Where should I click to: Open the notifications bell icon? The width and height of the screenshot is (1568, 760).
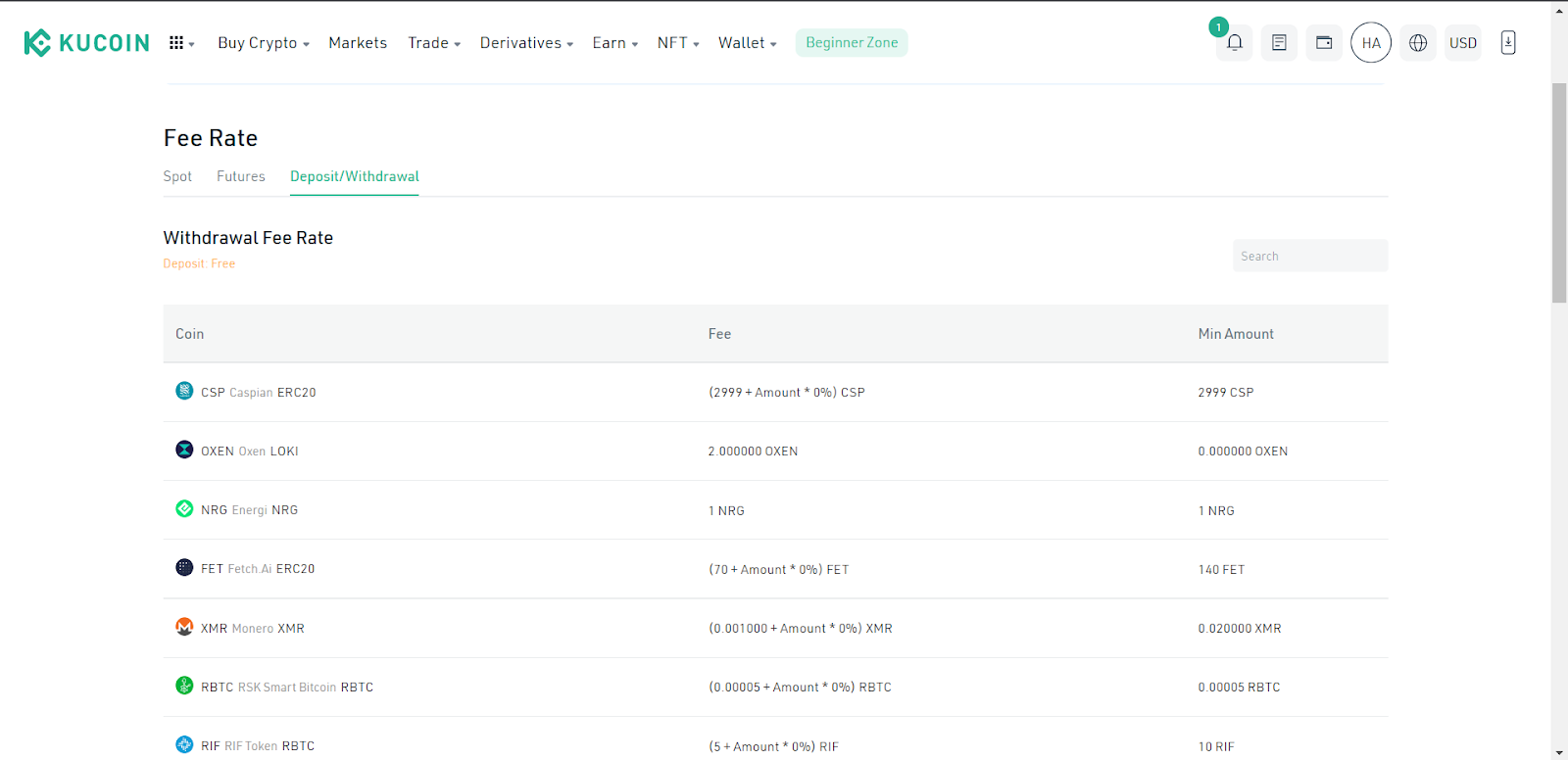1235,43
